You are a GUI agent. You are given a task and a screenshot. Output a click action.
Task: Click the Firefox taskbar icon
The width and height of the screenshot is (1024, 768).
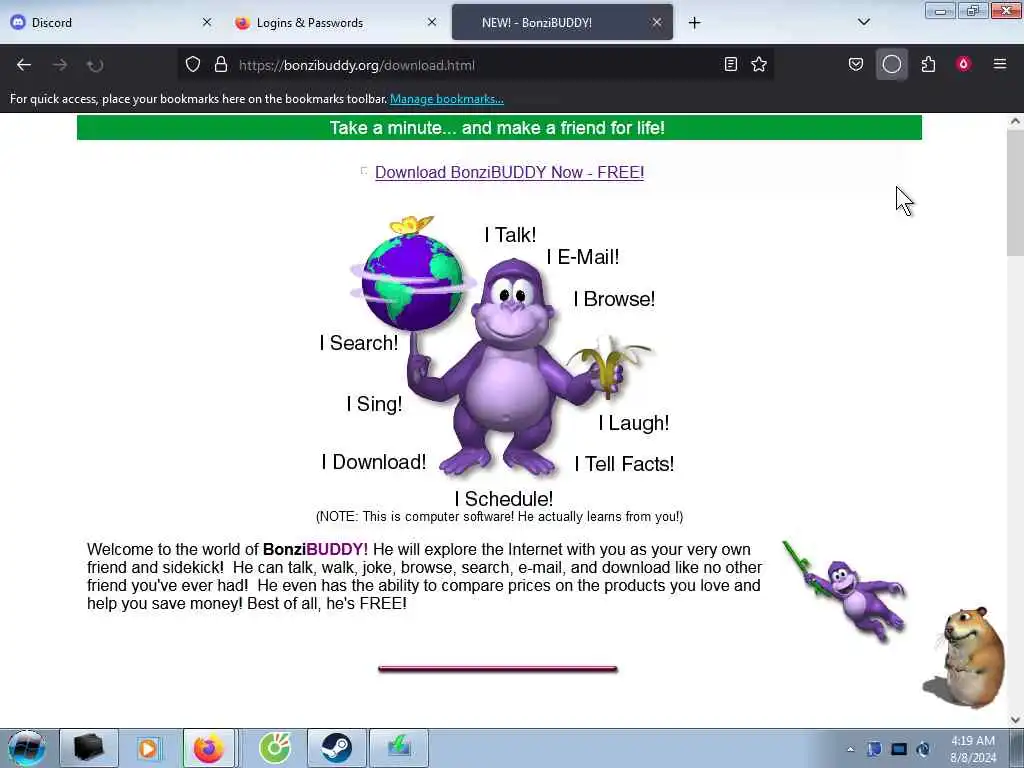pyautogui.click(x=209, y=748)
